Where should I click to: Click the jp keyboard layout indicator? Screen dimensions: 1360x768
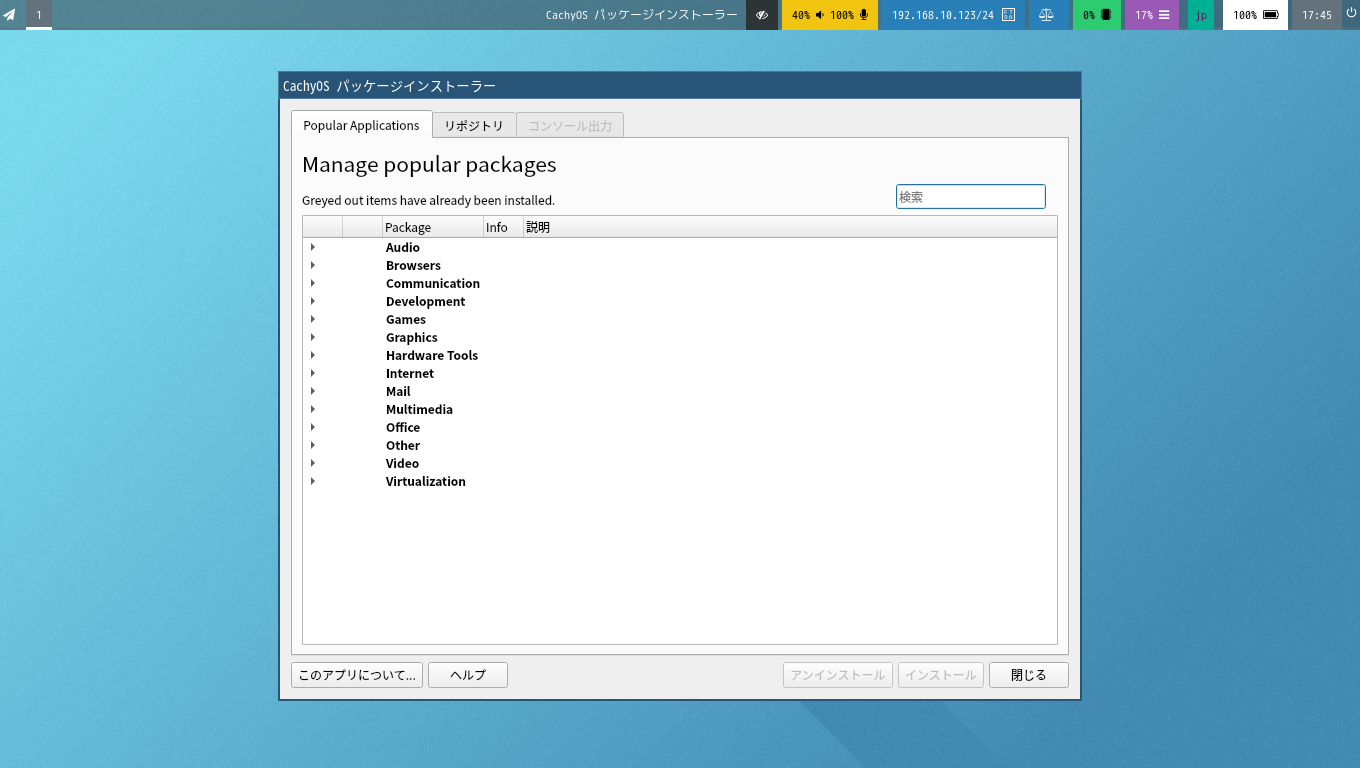[x=1201, y=15]
